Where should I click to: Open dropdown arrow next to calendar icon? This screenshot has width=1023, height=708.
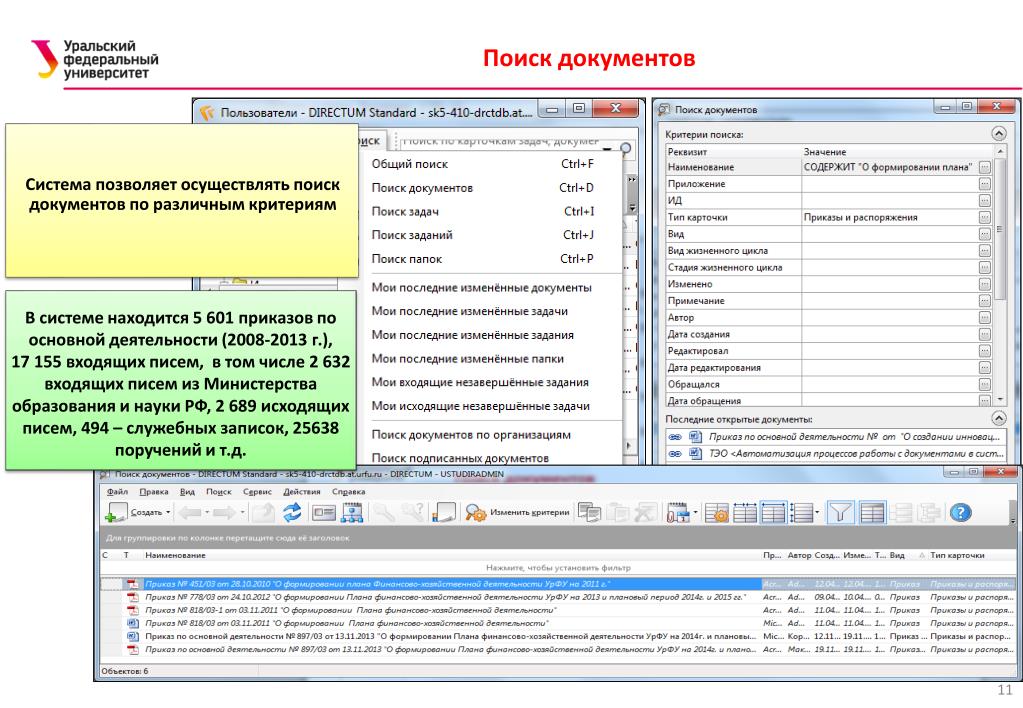tap(695, 513)
